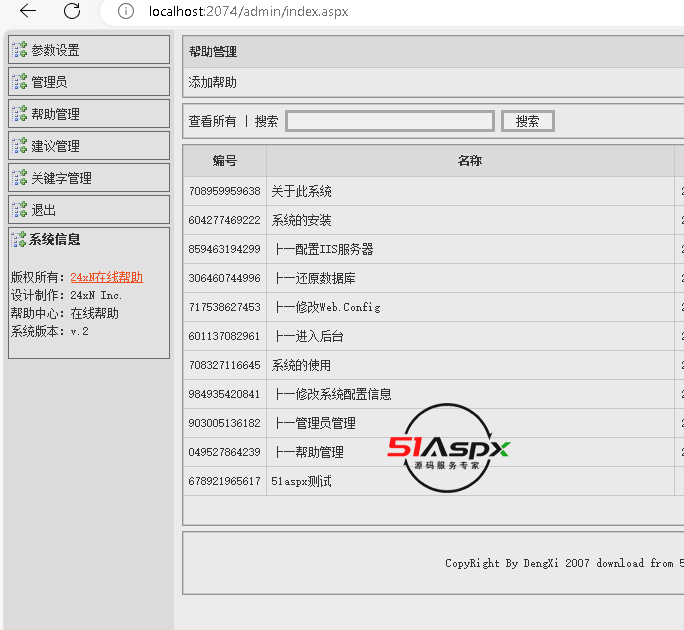This screenshot has width=684, height=630.
Task: Select ├─帮助管理 table entry
Action: coord(310,452)
